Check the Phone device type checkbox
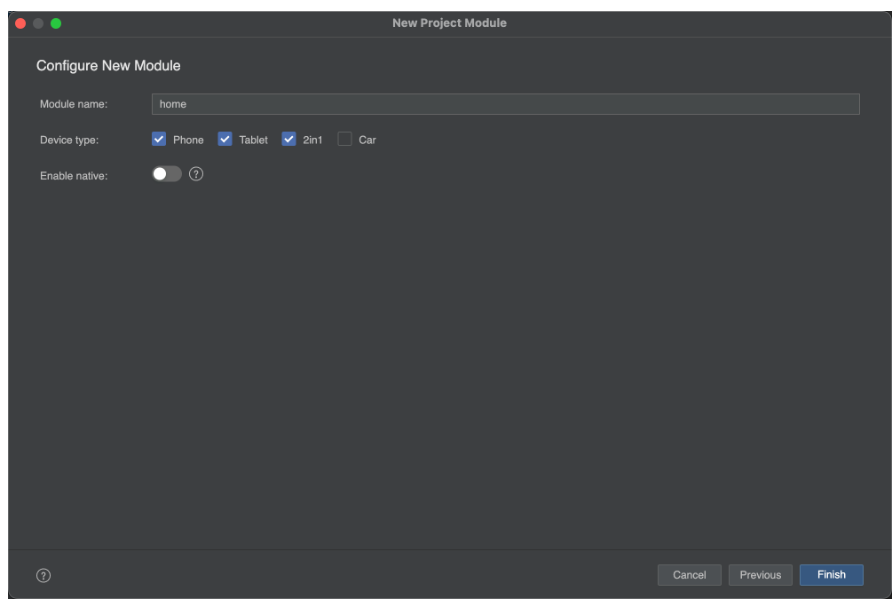 click(160, 140)
